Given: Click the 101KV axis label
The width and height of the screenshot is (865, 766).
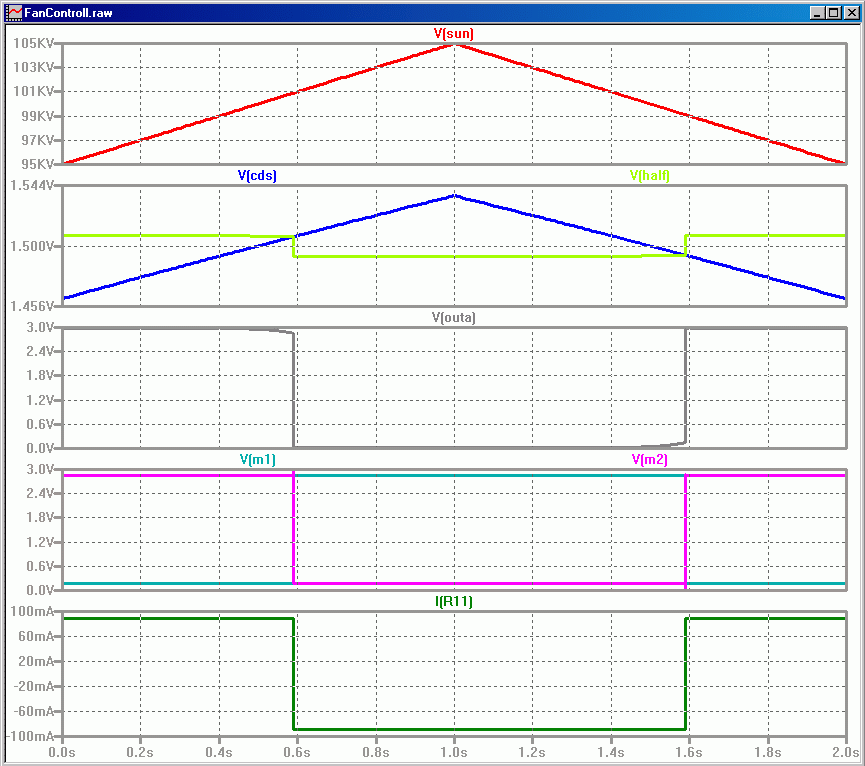Looking at the screenshot, I should point(34,91).
